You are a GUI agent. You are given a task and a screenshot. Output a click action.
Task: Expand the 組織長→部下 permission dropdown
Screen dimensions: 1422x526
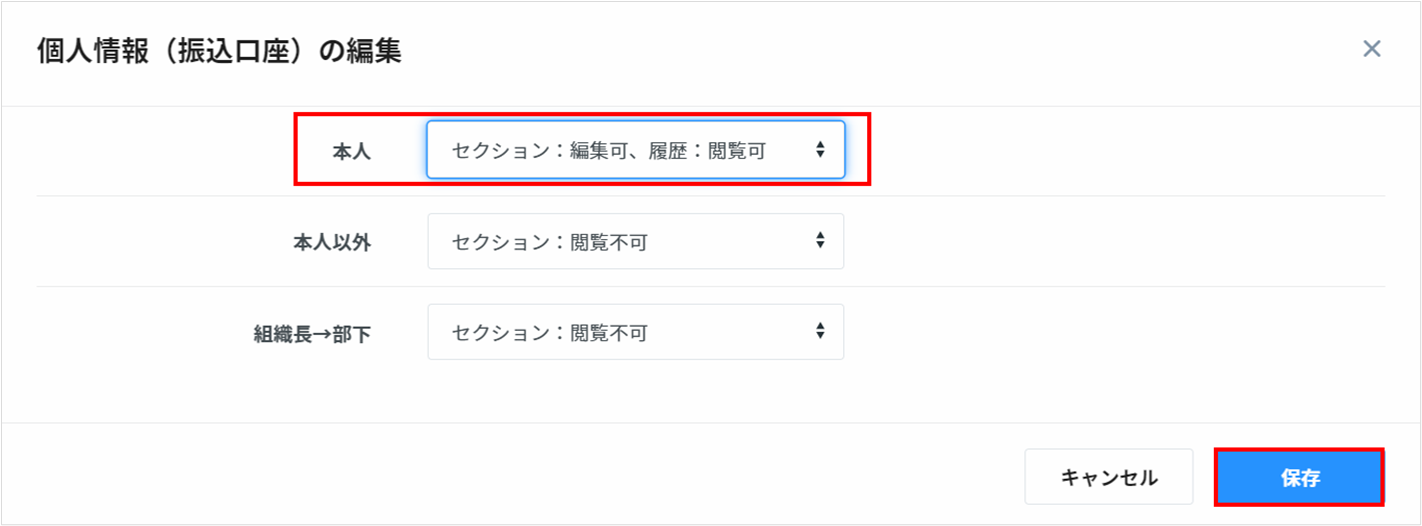point(635,332)
